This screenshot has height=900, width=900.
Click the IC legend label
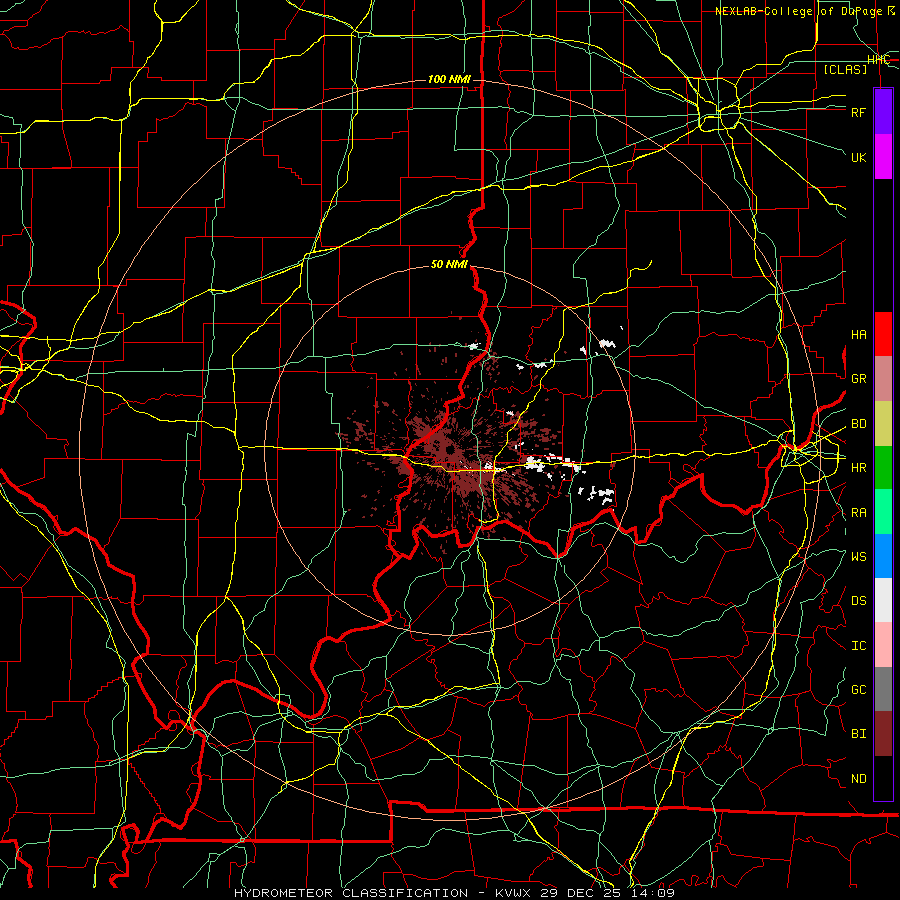tap(858, 646)
